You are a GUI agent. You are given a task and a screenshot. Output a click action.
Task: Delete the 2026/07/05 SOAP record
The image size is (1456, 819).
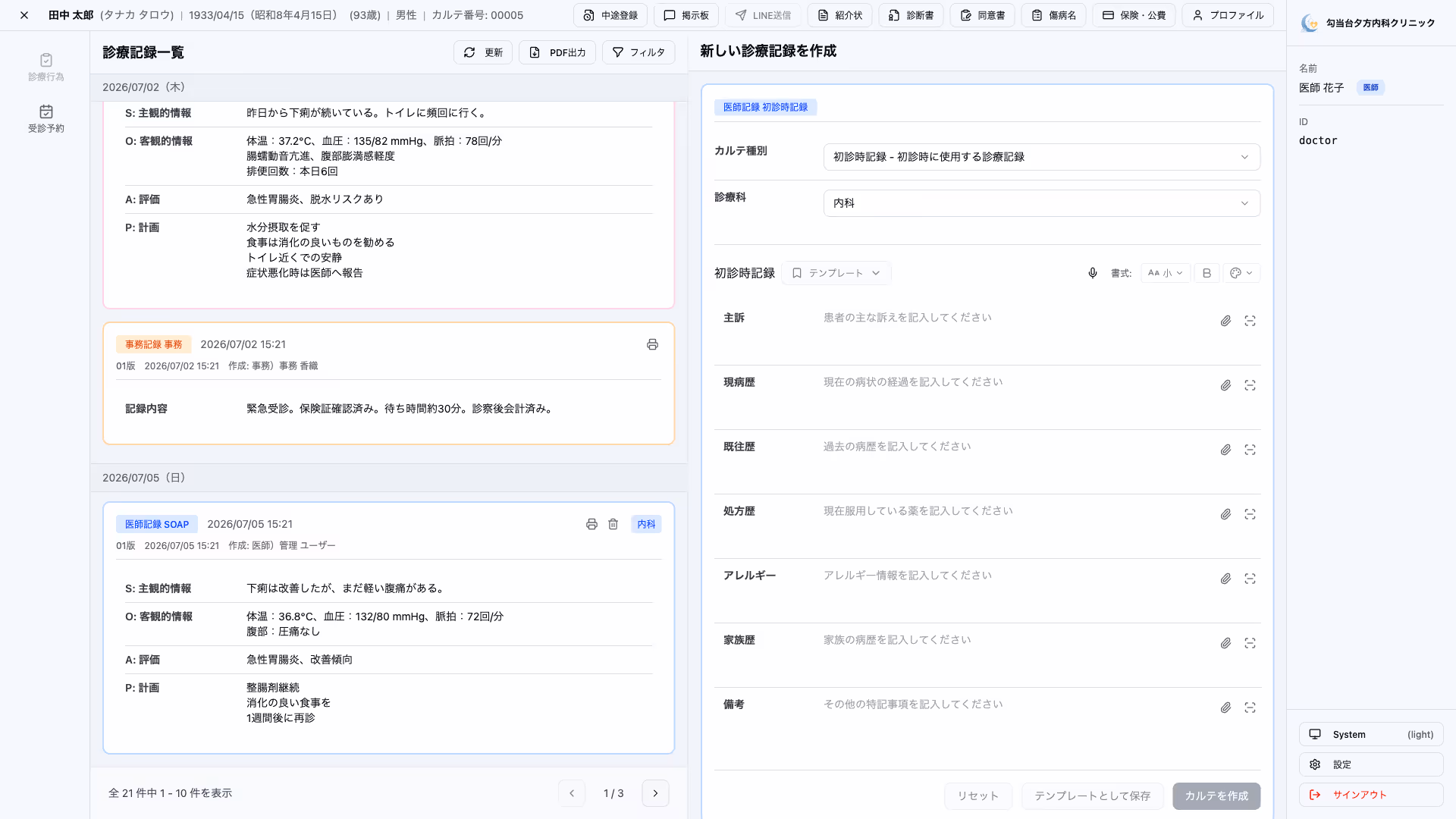pyautogui.click(x=613, y=524)
